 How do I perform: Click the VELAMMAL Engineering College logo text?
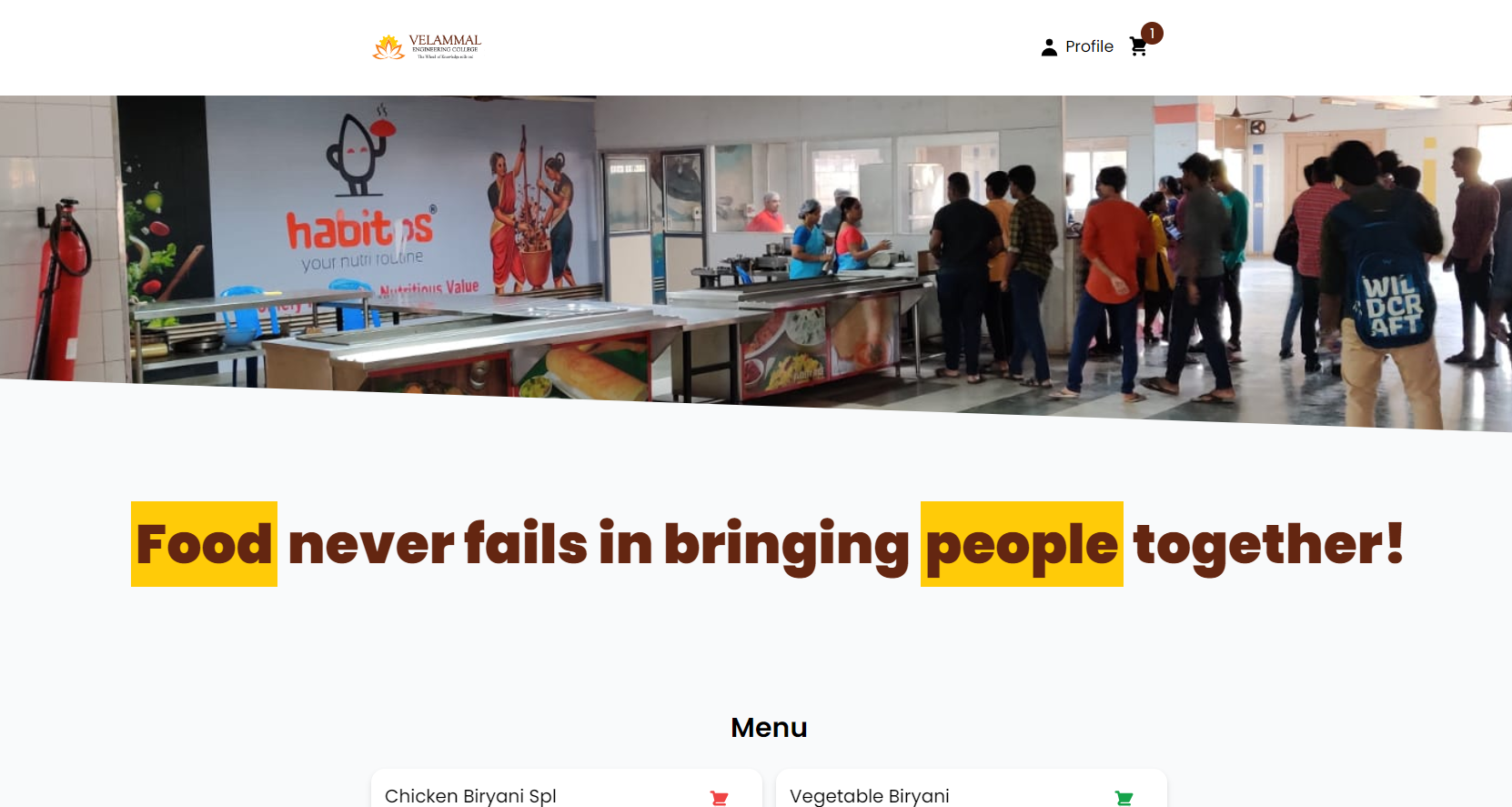[445, 46]
